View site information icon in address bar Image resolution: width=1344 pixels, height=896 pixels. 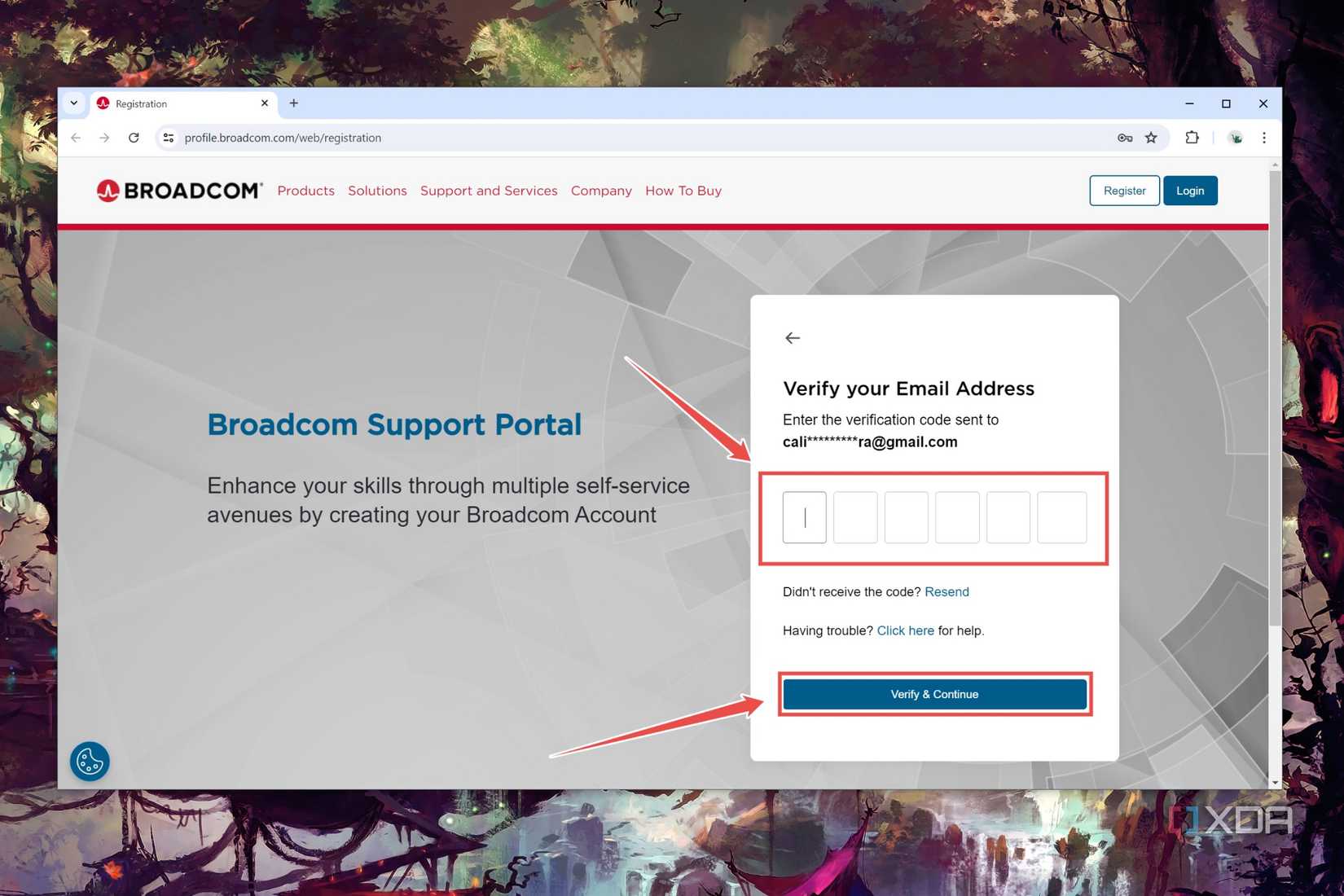pos(169,138)
